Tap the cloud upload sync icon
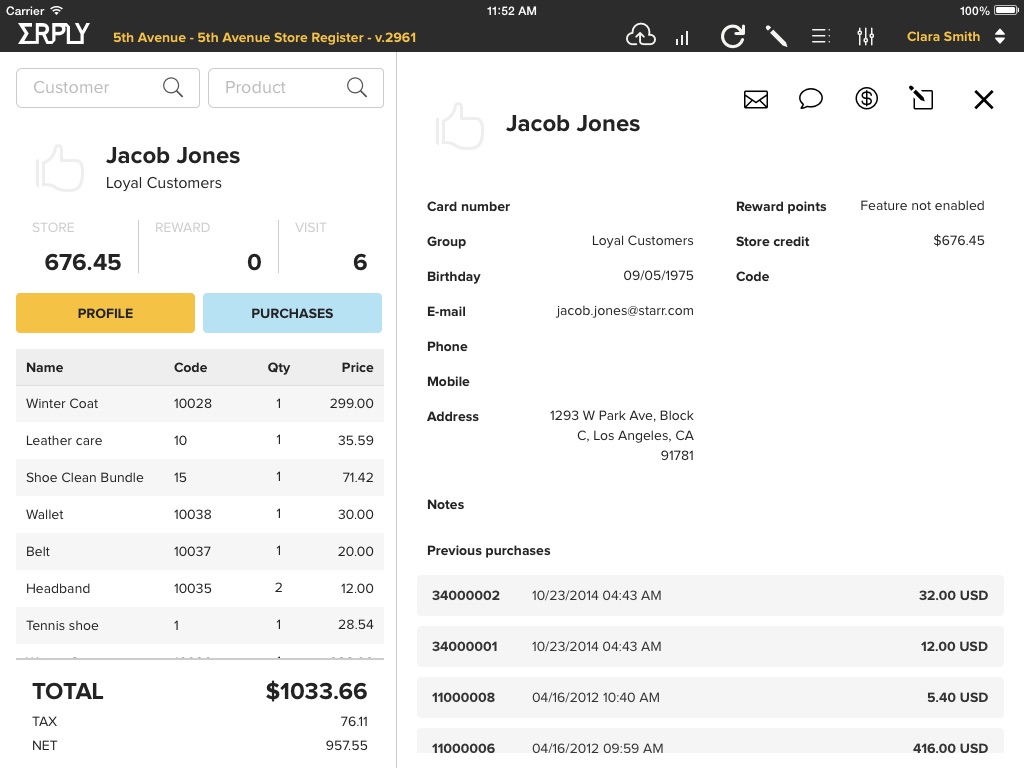This screenshot has width=1024, height=768. [640, 36]
